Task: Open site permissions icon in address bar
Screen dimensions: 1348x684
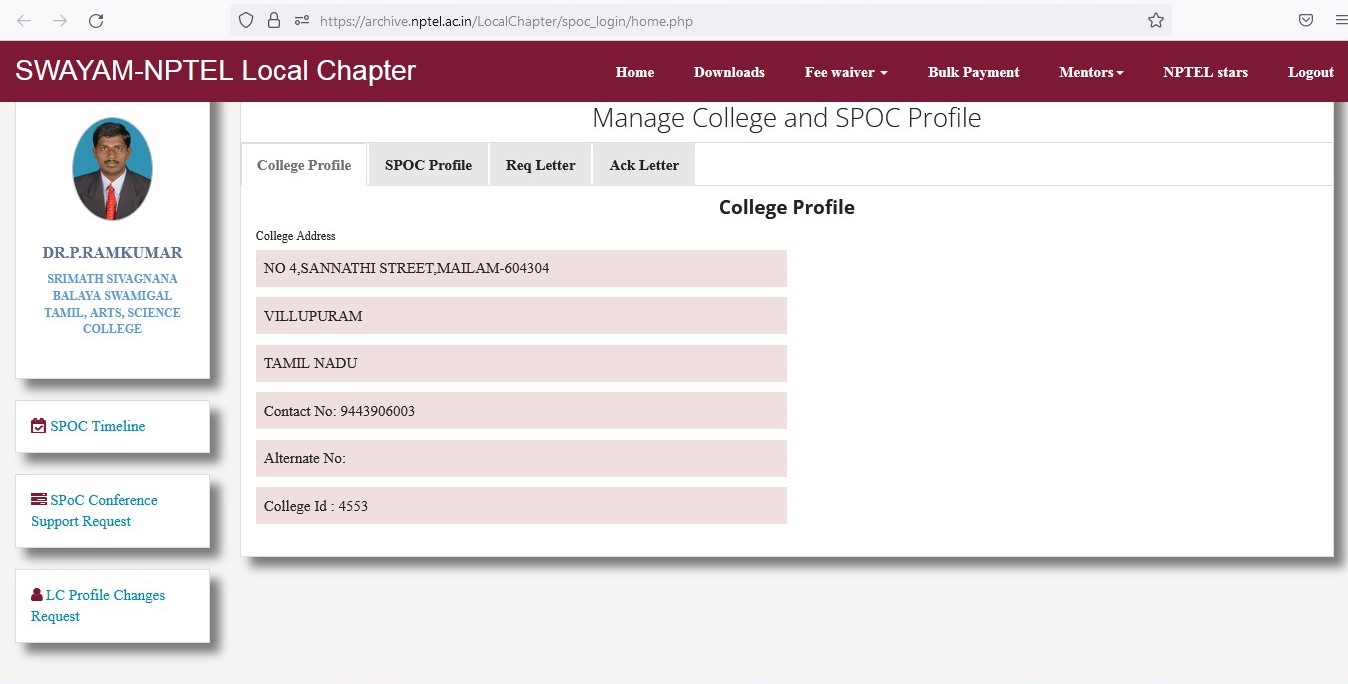Action: 302,20
